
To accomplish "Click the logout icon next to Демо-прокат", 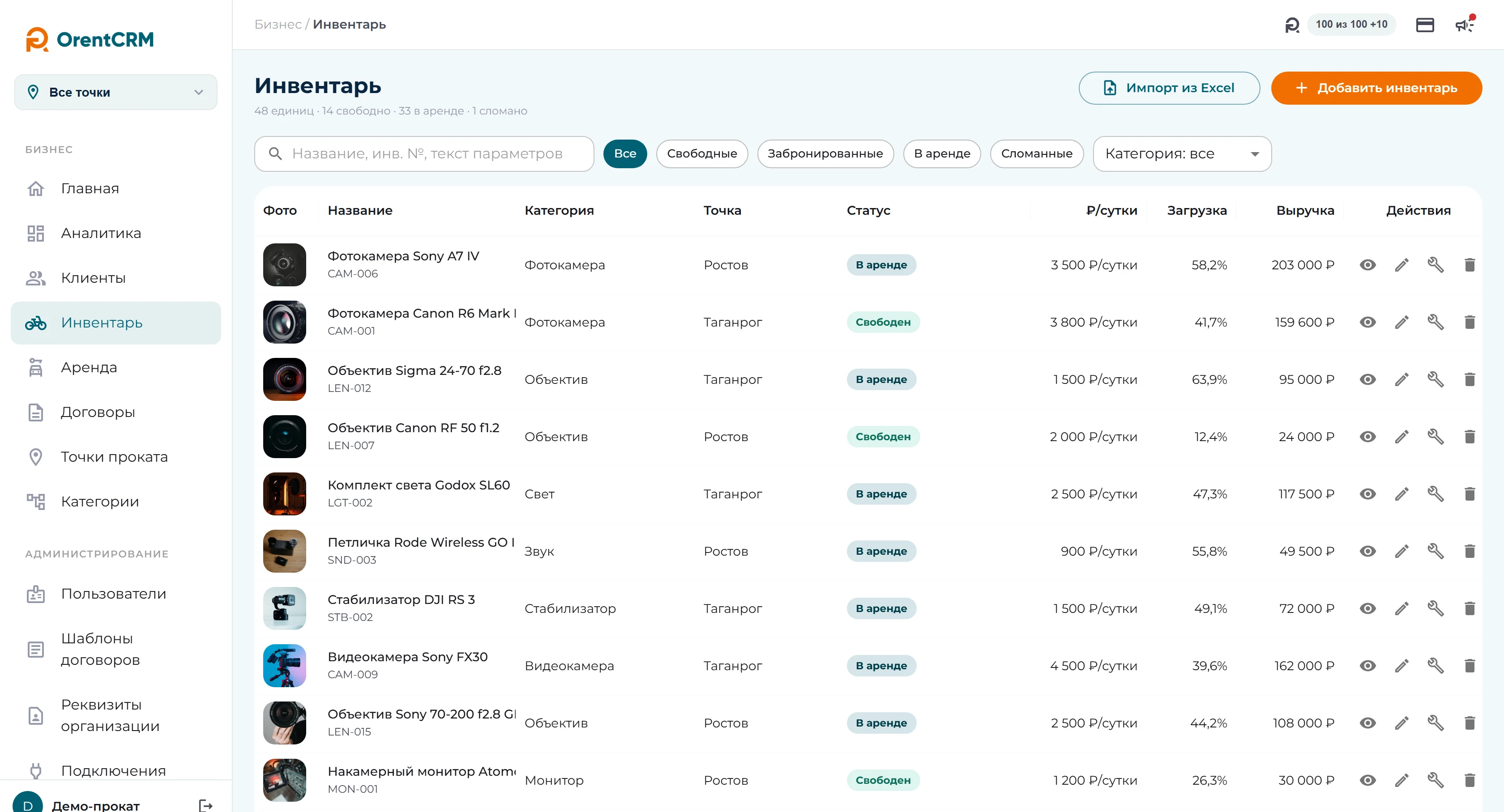I will [205, 806].
